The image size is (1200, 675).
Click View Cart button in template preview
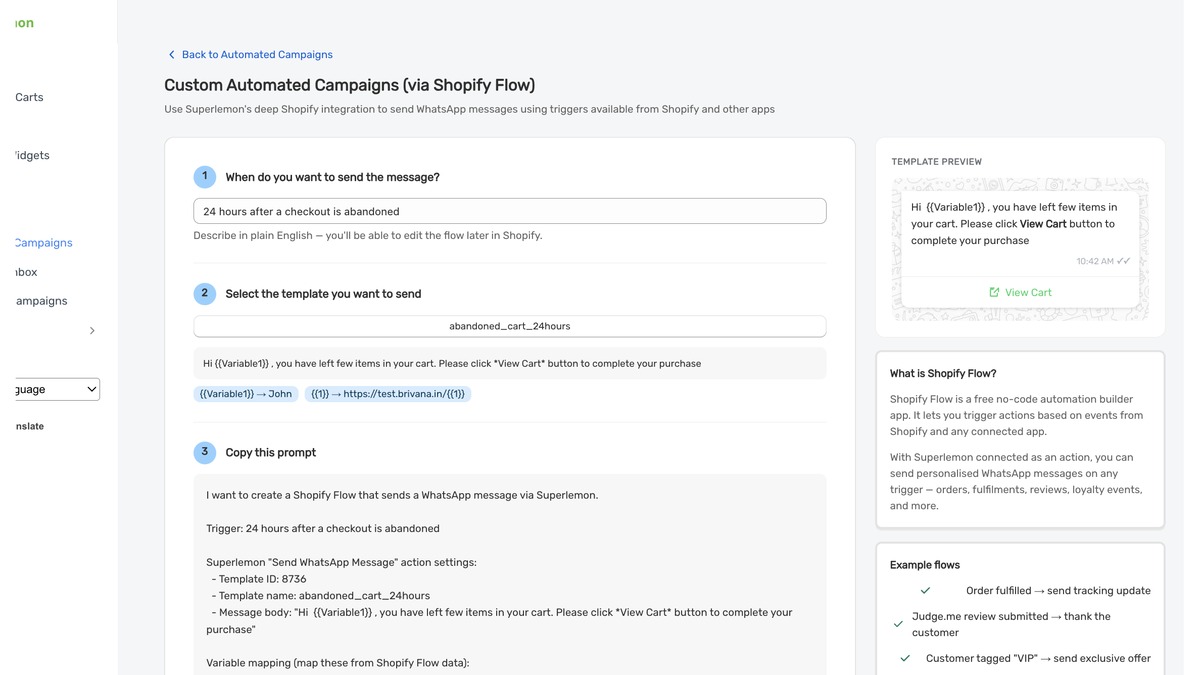click(1020, 292)
